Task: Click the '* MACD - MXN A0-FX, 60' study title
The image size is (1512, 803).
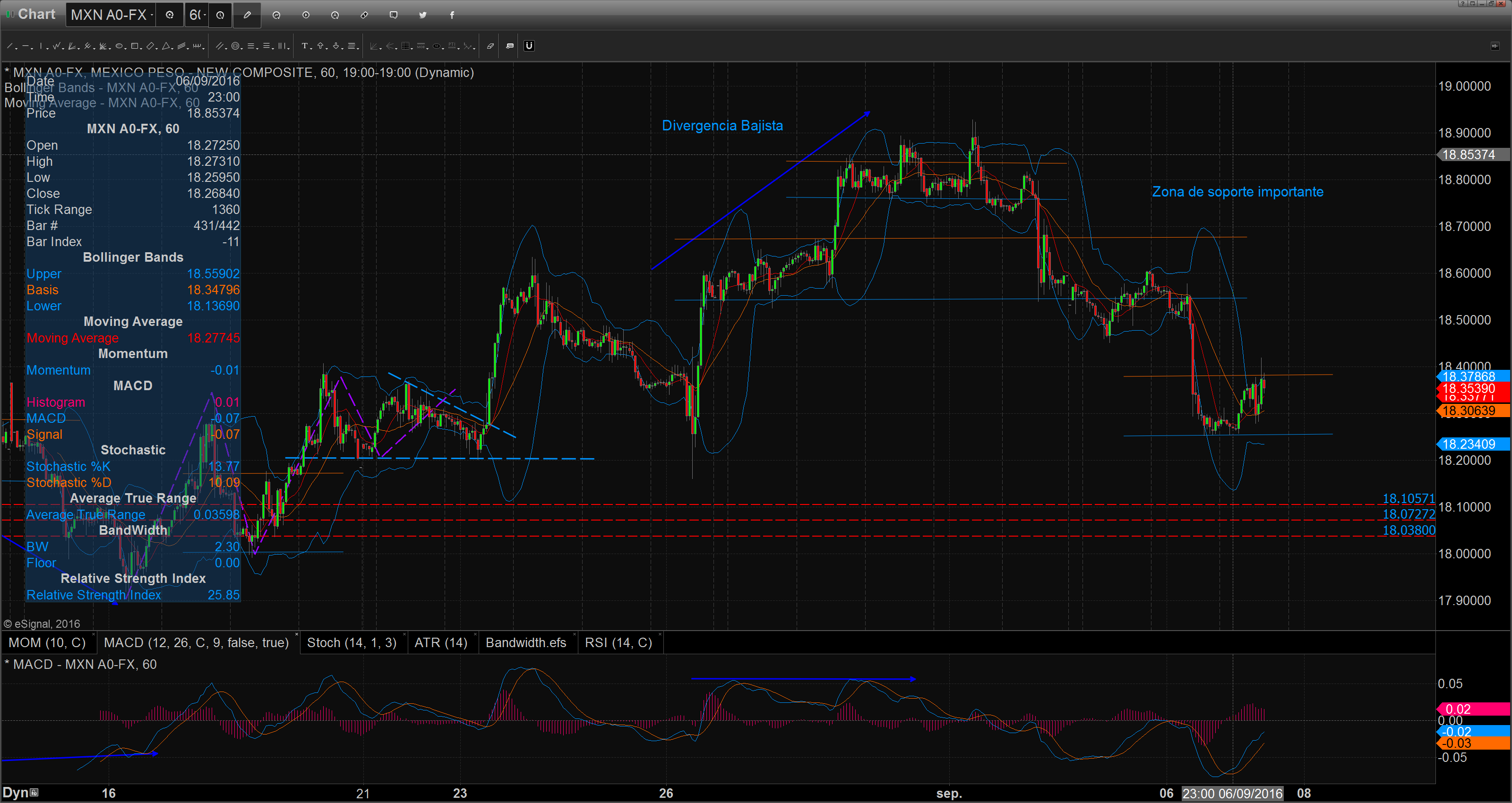Action: point(80,665)
